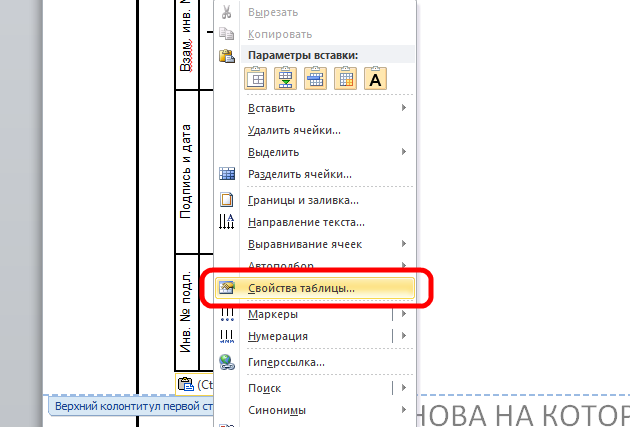Screen dimensions: 630x427
Task: Expand the Поиск submenu arrow
Action: (x=404, y=388)
